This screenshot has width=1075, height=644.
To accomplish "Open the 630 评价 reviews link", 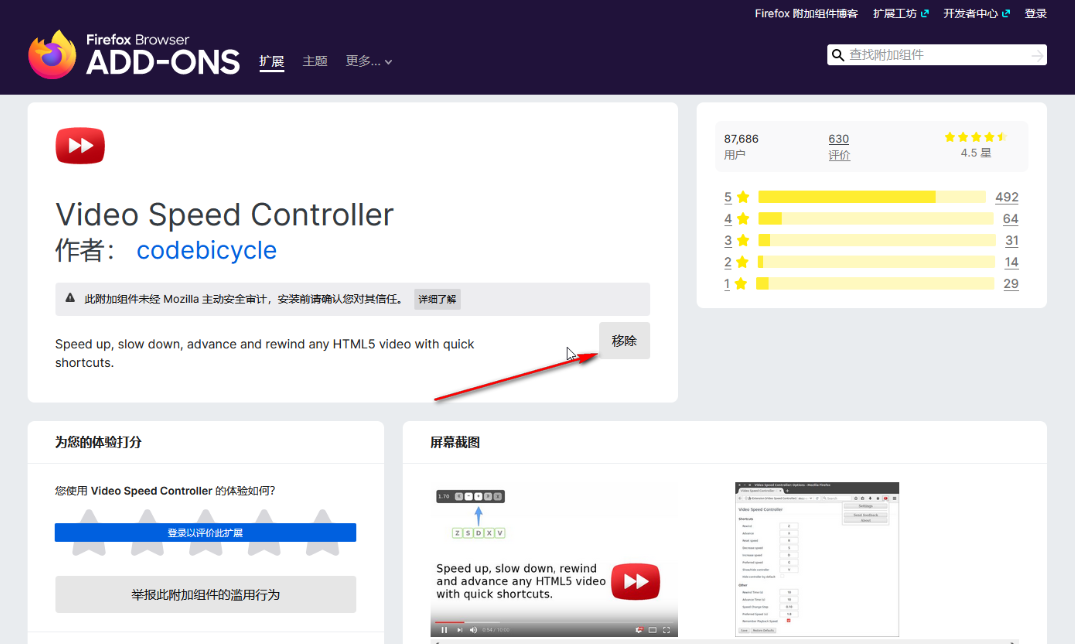I will tap(839, 147).
